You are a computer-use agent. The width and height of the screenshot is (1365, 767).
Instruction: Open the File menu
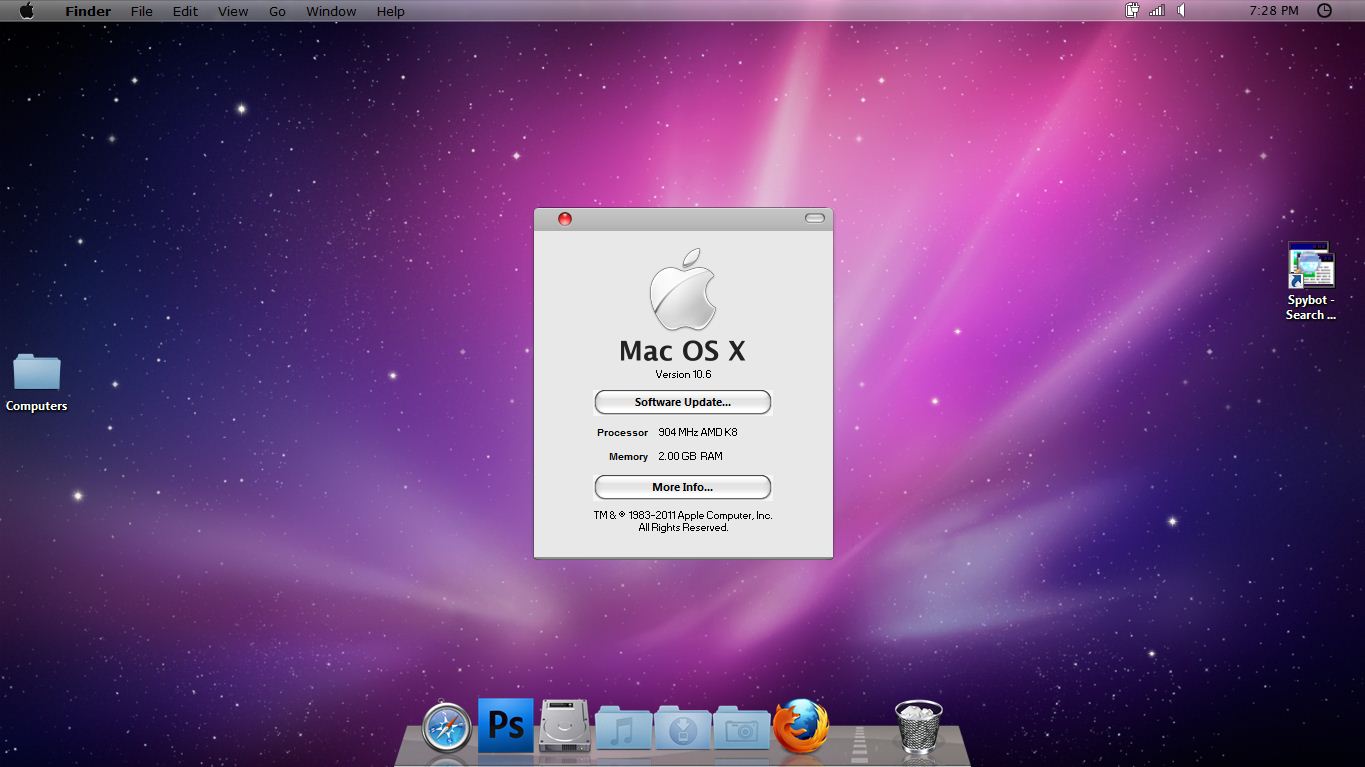click(x=142, y=11)
